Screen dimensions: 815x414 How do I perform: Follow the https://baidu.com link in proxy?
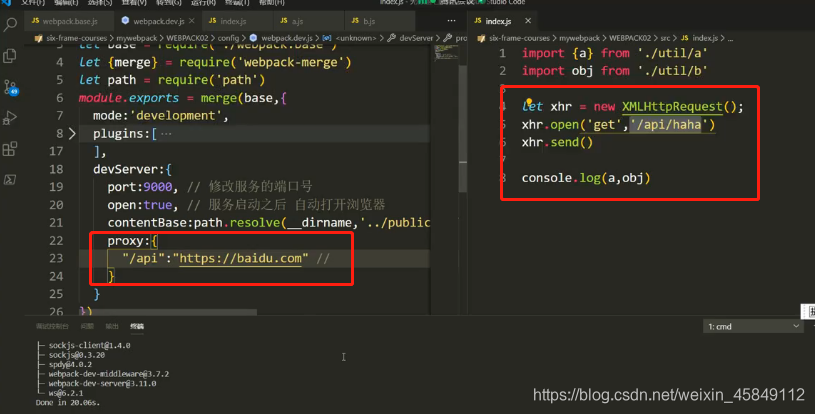240,258
